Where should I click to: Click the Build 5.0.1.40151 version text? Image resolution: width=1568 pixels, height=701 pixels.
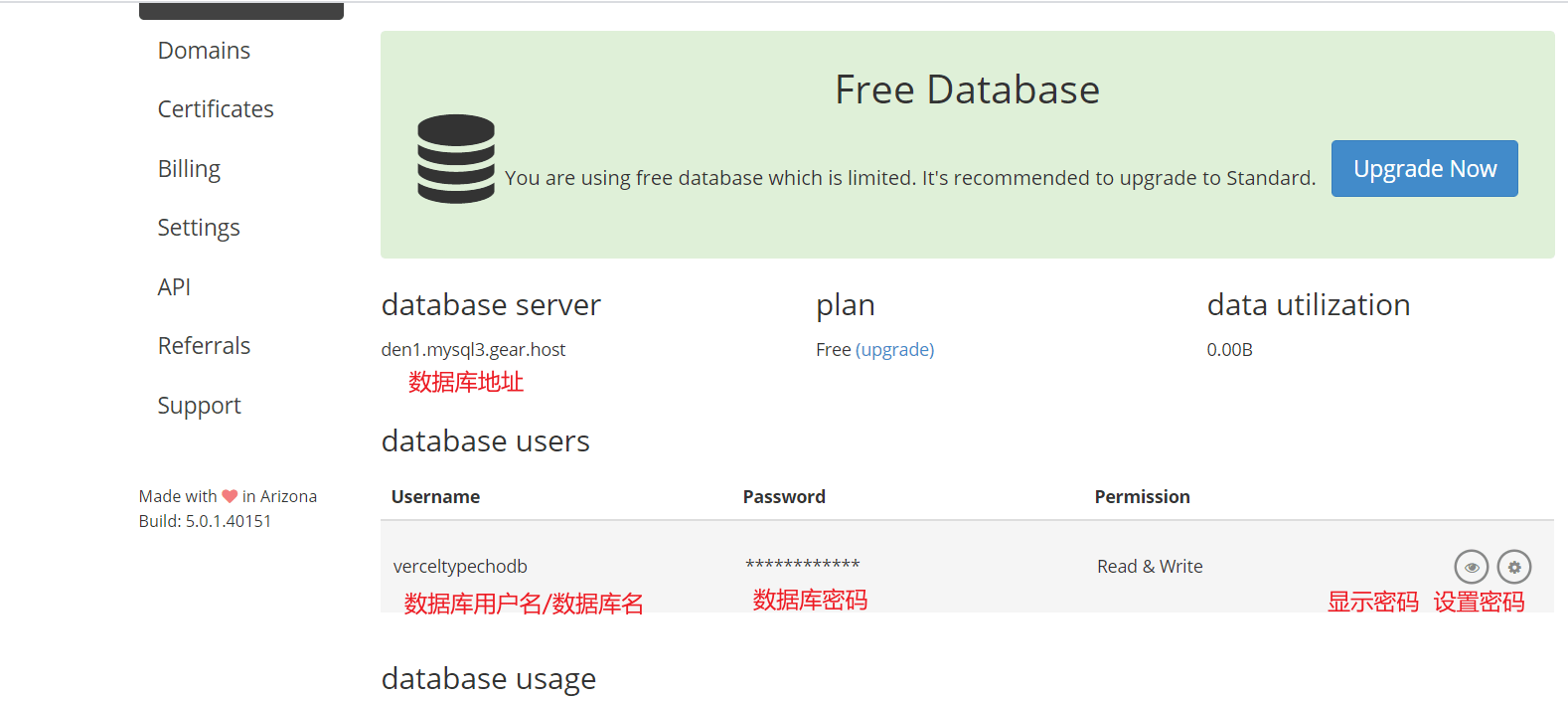pos(205,521)
